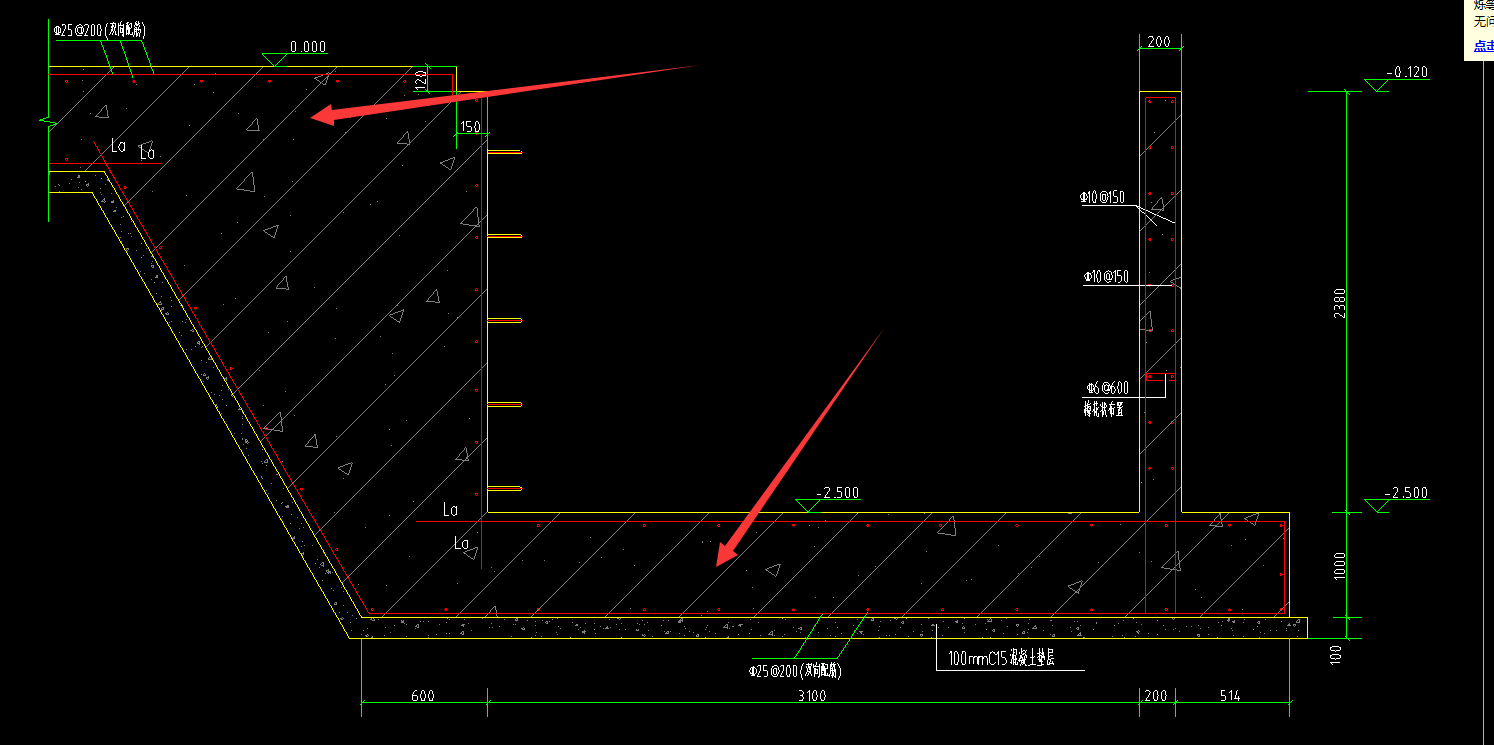Select the Φ6@600 tie bar label
This screenshot has height=745, width=1494.
tap(1107, 387)
